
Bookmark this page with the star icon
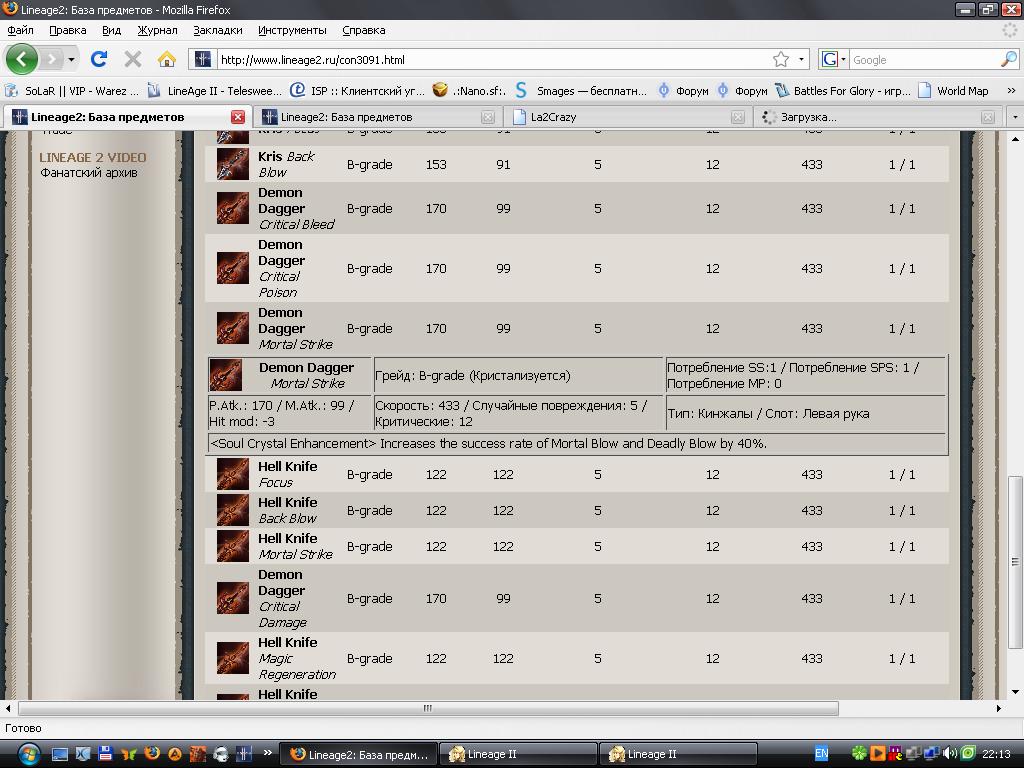coord(781,59)
